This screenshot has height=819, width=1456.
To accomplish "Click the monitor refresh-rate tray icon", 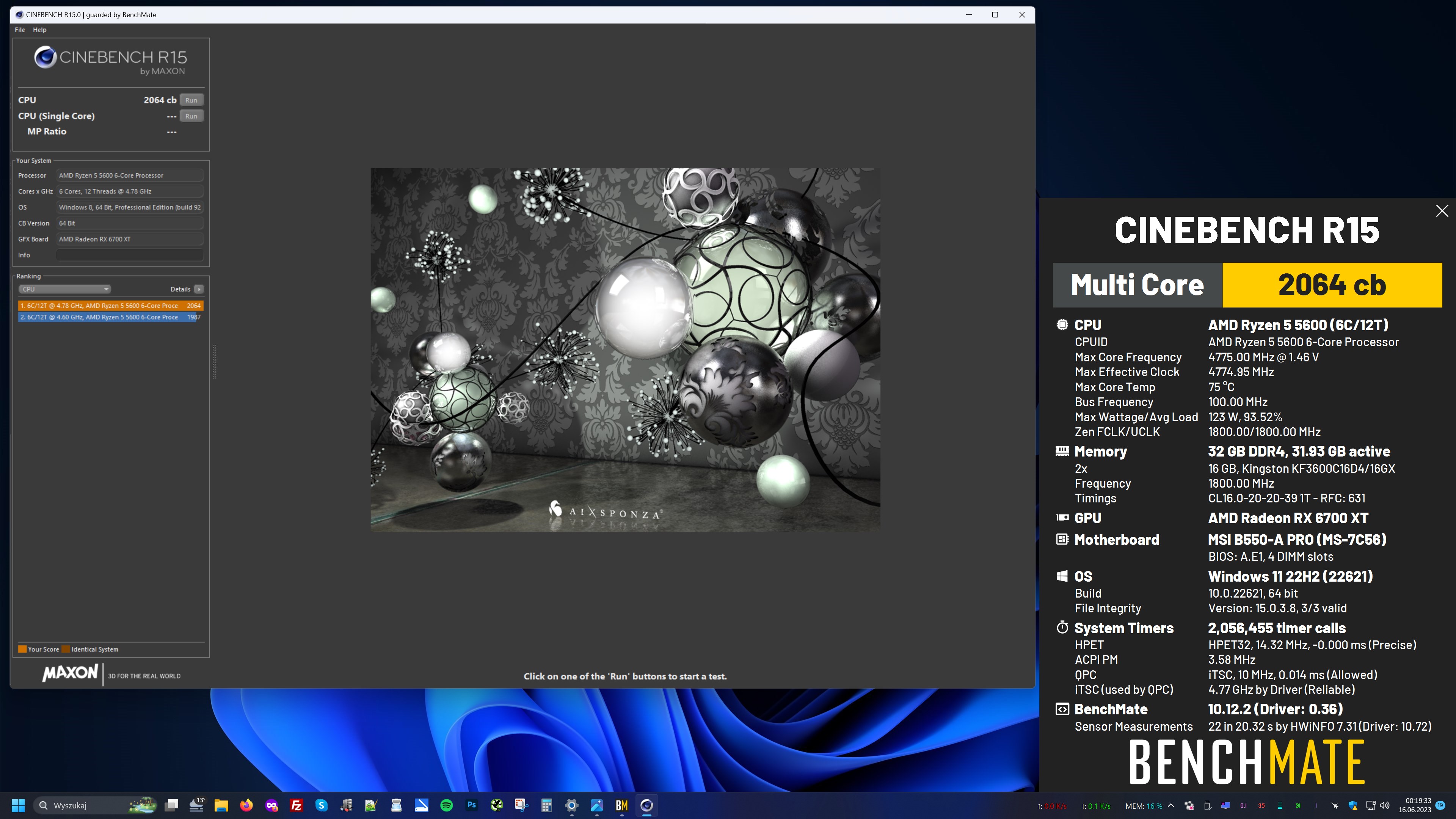I will click(x=1225, y=805).
